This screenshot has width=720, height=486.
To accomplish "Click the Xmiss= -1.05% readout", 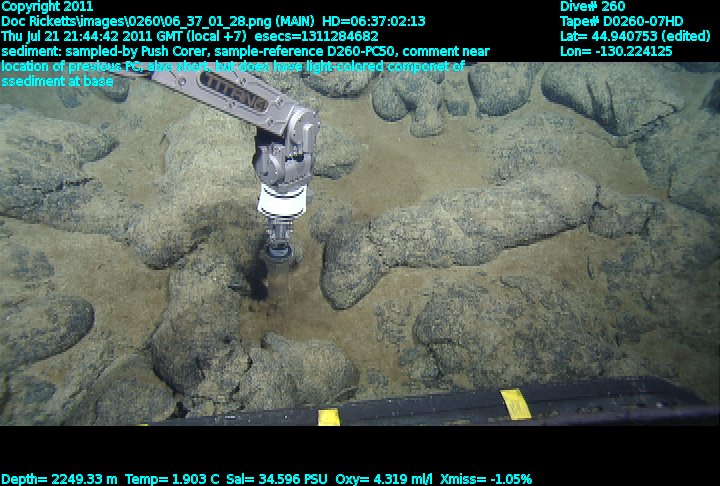I will tap(493, 479).
